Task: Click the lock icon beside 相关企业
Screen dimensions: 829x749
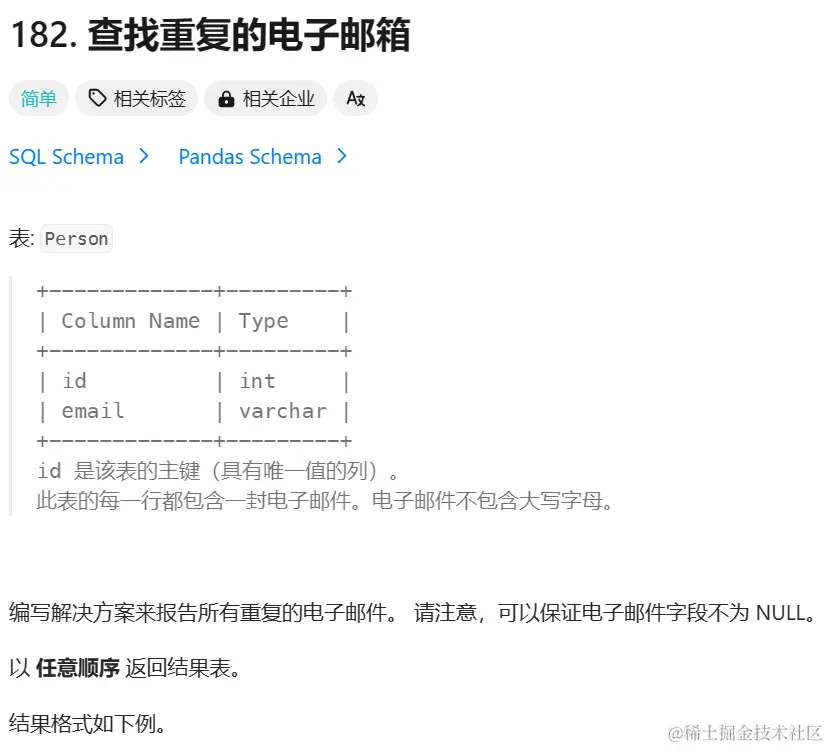Action: tap(226, 99)
